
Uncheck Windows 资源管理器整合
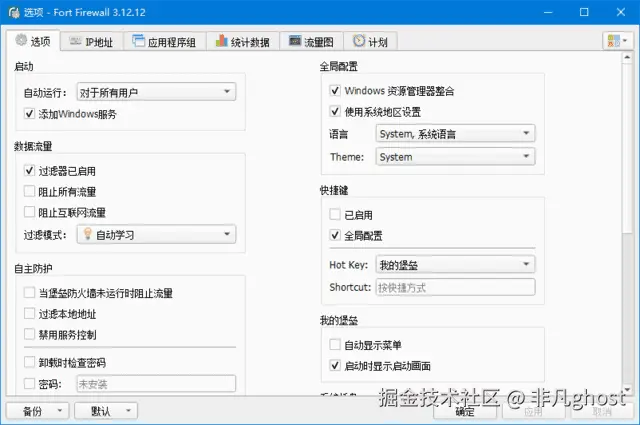point(335,90)
